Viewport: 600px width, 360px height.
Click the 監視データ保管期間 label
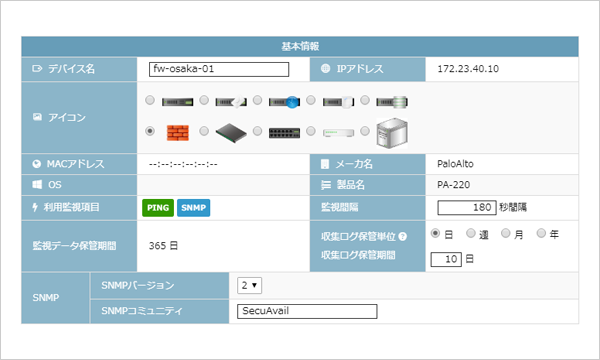74,246
